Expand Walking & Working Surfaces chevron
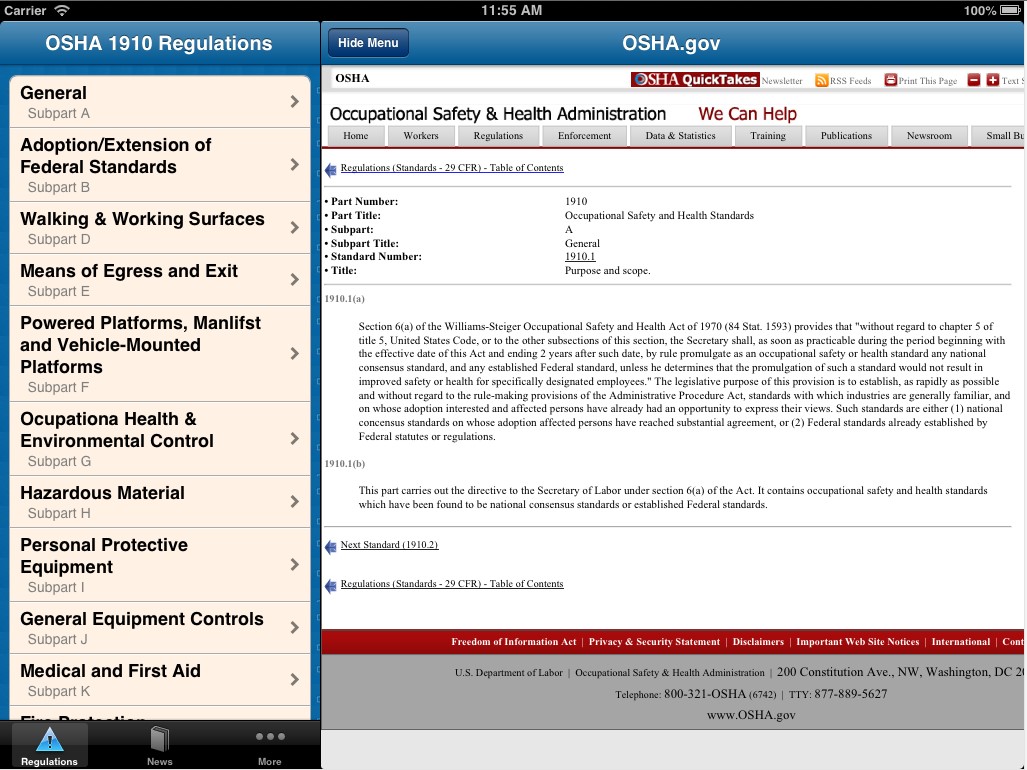 point(295,227)
